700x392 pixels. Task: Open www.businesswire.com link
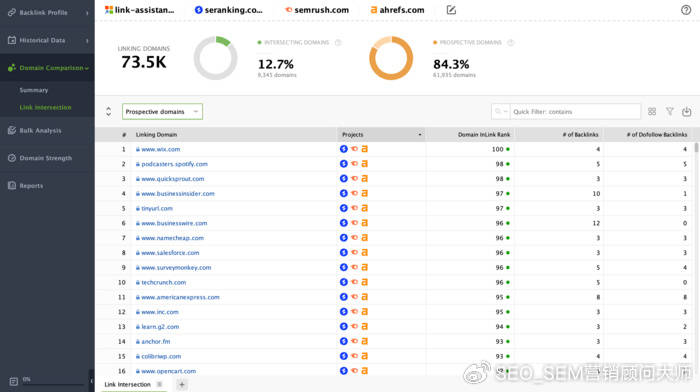(x=174, y=223)
